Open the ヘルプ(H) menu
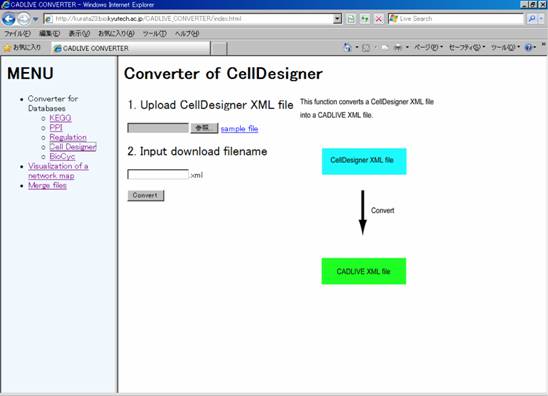 click(x=187, y=34)
